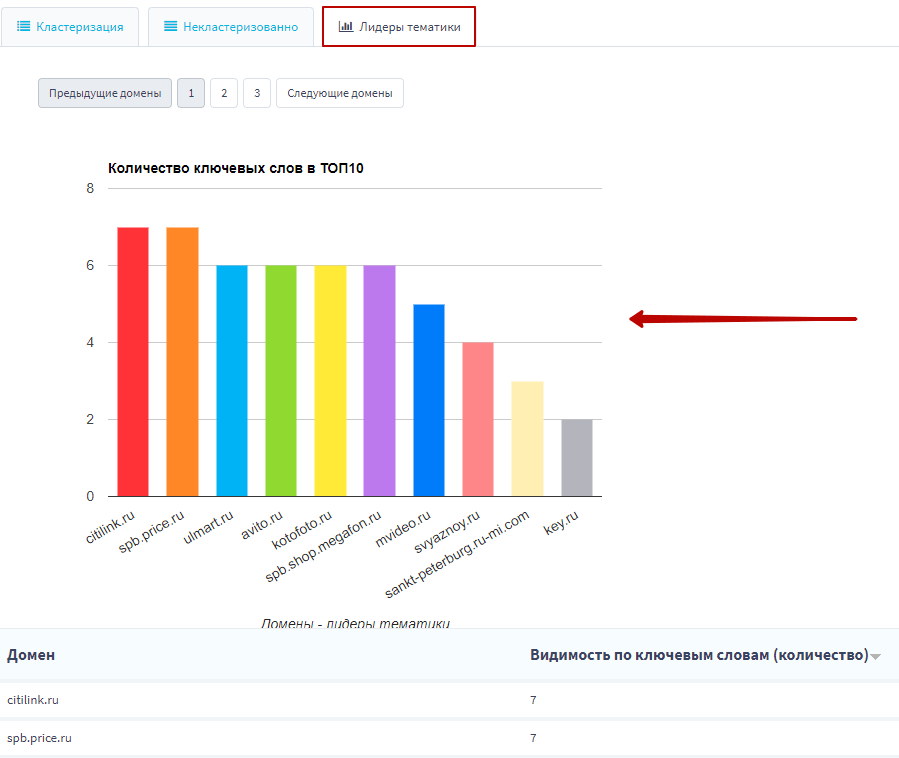Click spb.price.ru in the table

pyautogui.click(x=39, y=738)
